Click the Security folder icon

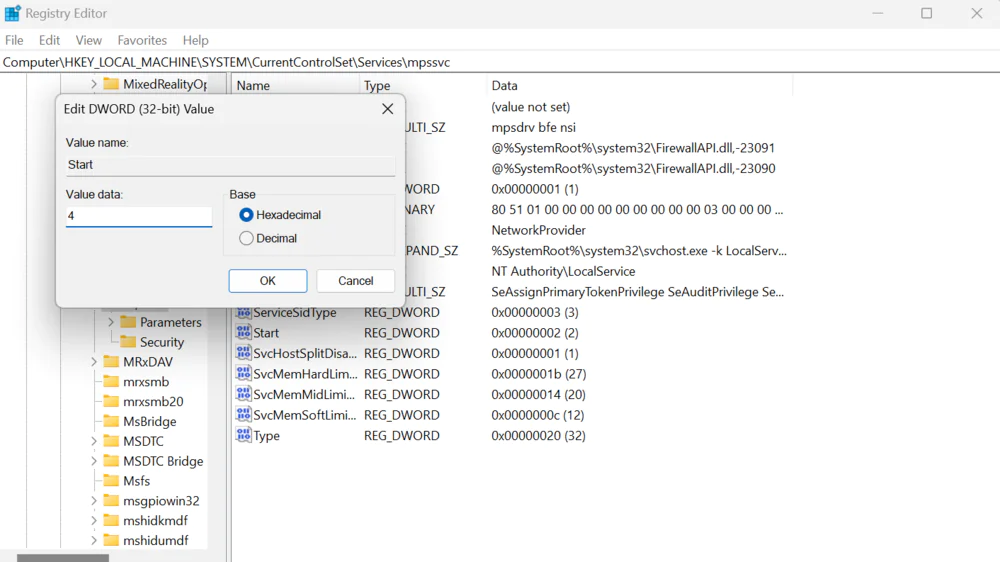pos(128,342)
